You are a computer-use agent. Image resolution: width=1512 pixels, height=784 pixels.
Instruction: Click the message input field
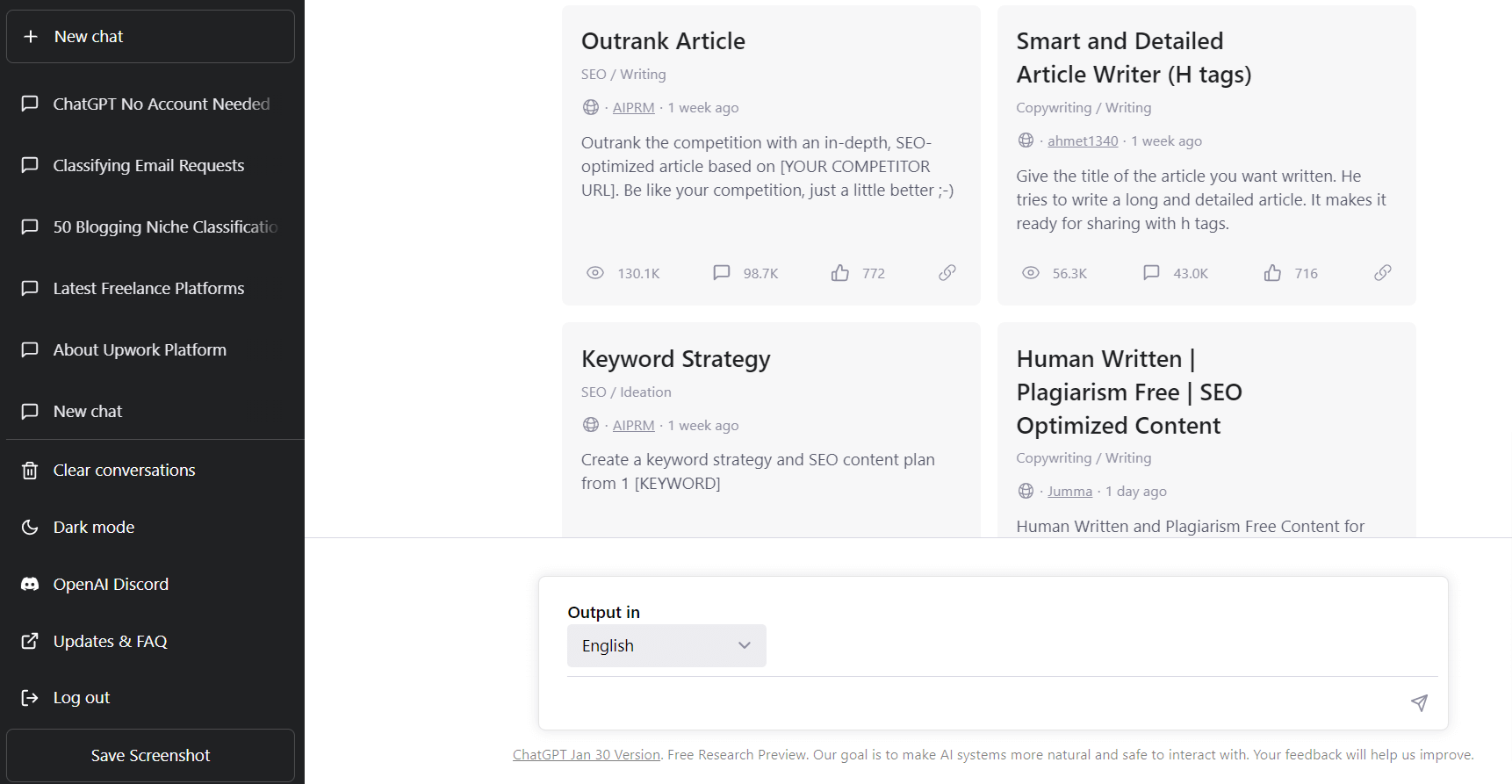983,702
